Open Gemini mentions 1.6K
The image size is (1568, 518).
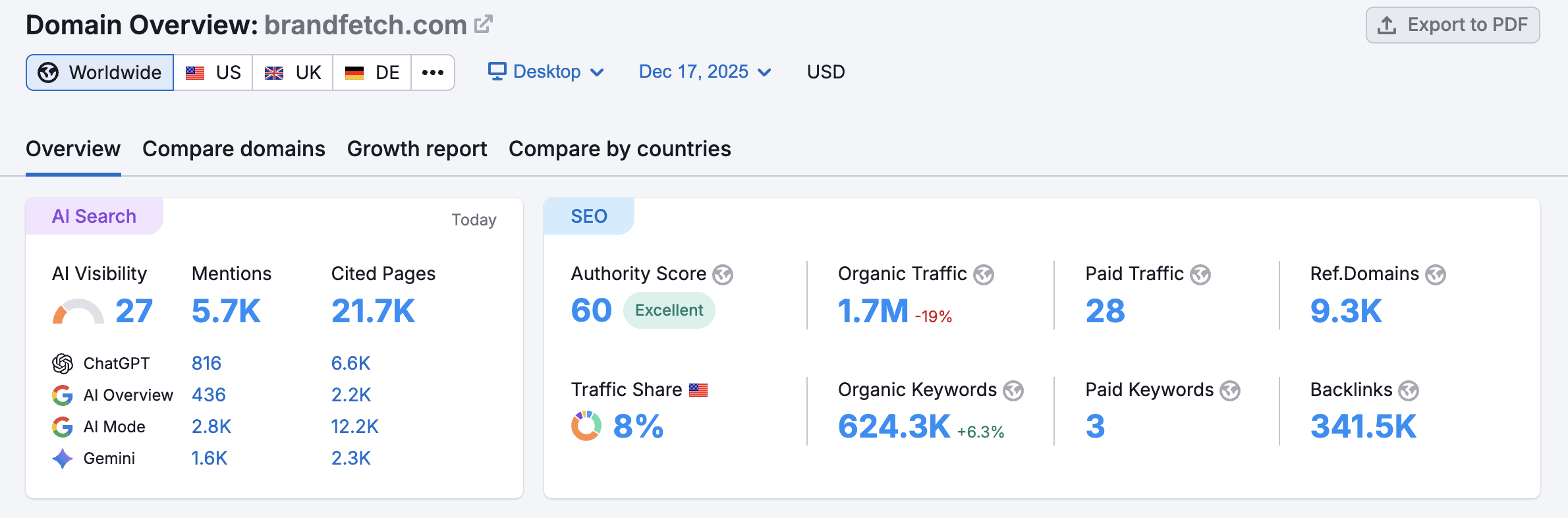tap(210, 458)
